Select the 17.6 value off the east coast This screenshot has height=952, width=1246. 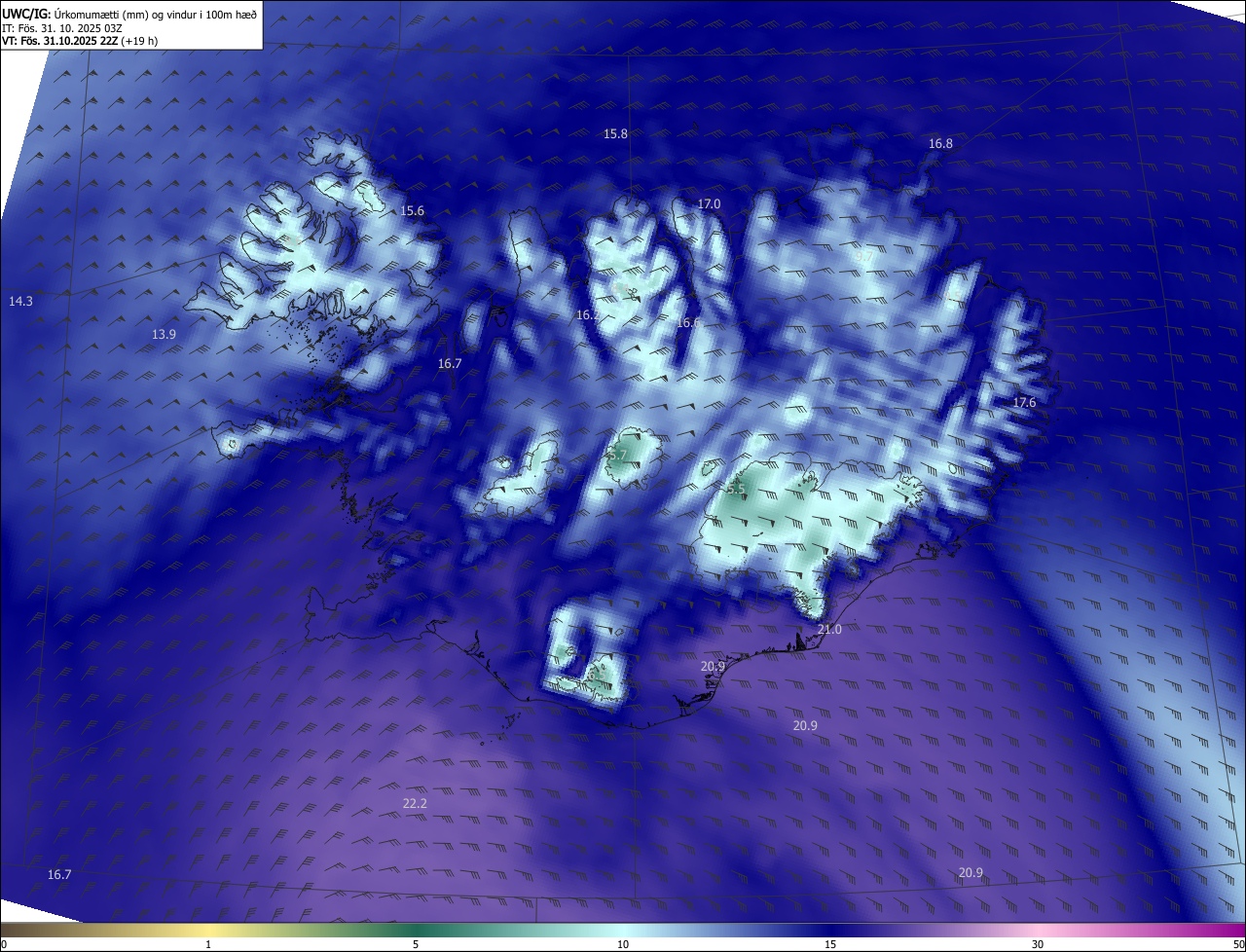(1024, 402)
